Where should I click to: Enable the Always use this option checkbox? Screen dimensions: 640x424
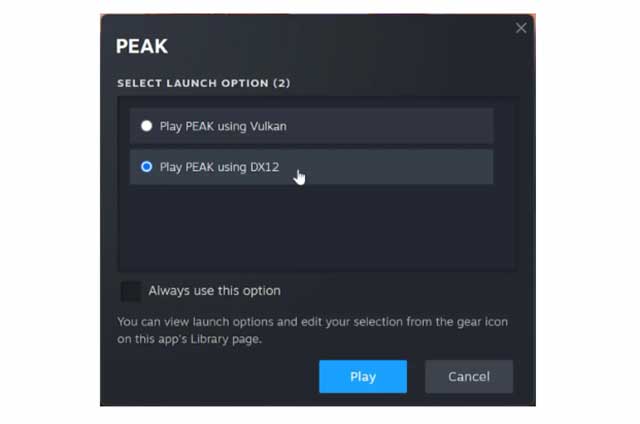(130, 291)
